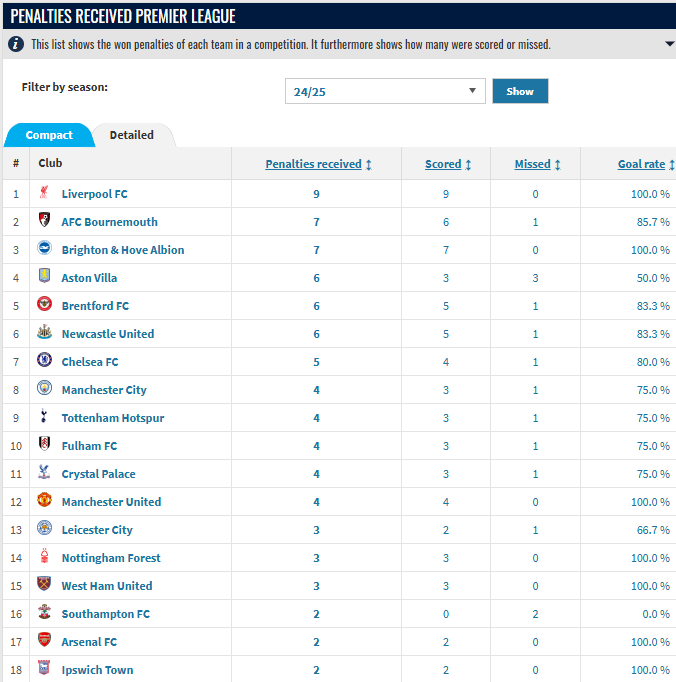Click Southampton FC's missed value 2

pos(535,614)
